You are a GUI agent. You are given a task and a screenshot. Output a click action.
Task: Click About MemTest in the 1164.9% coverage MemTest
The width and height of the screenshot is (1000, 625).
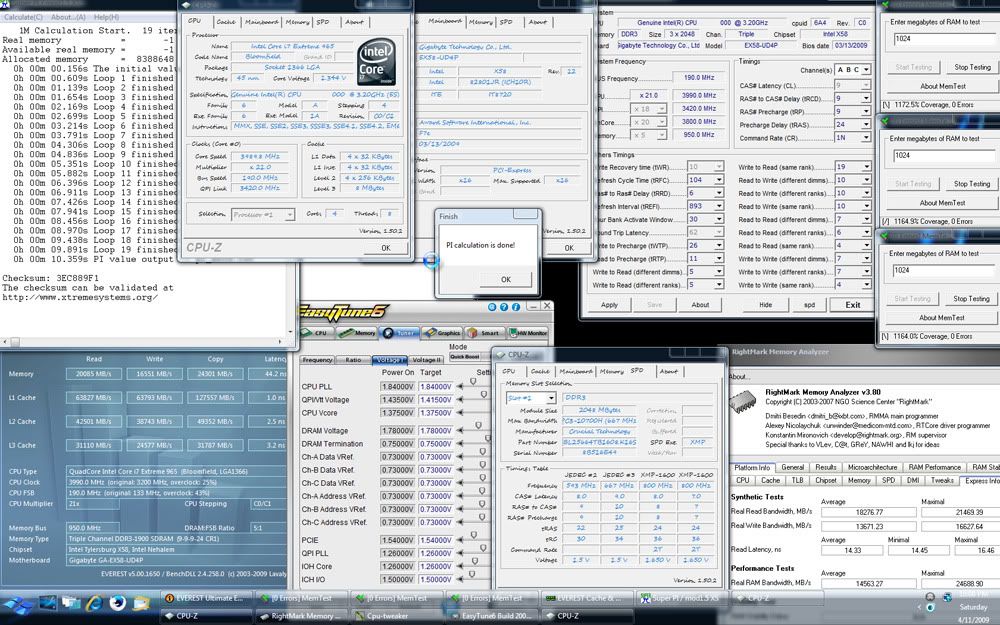942,203
